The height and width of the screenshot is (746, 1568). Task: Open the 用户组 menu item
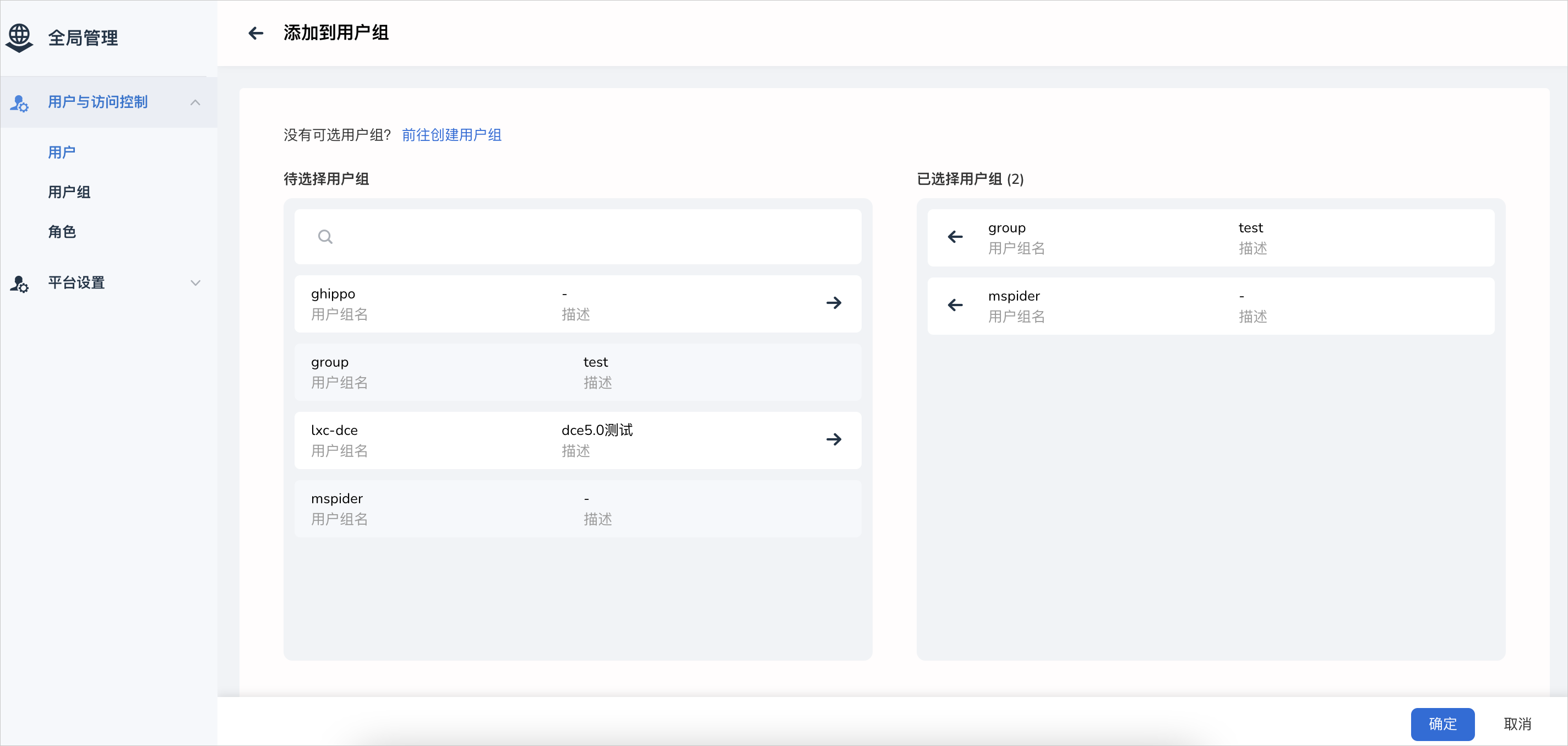click(69, 192)
